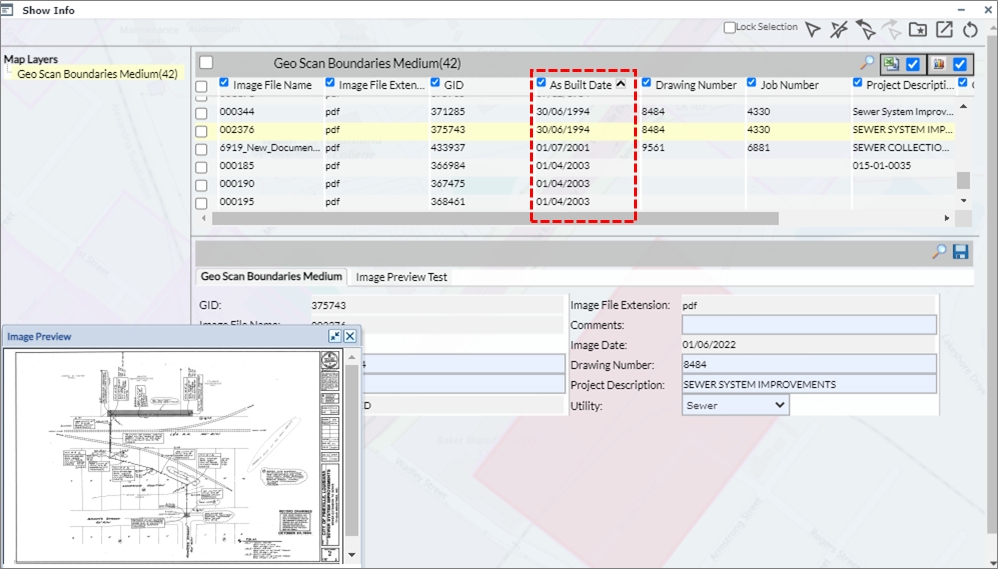
Task: Click the circular refresh icon
Action: 969,30
